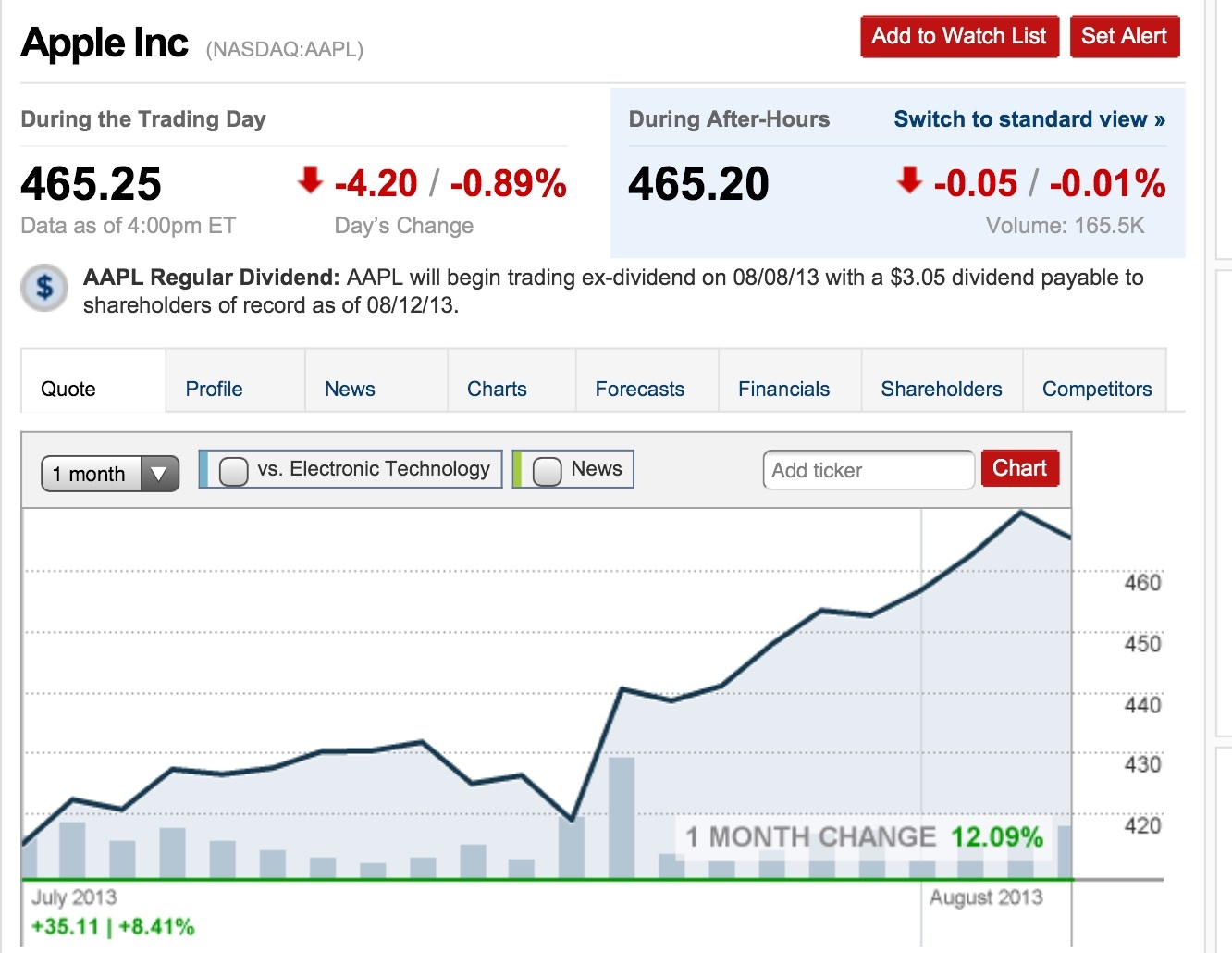Toggle the News overlay checkbox

[x=547, y=471]
